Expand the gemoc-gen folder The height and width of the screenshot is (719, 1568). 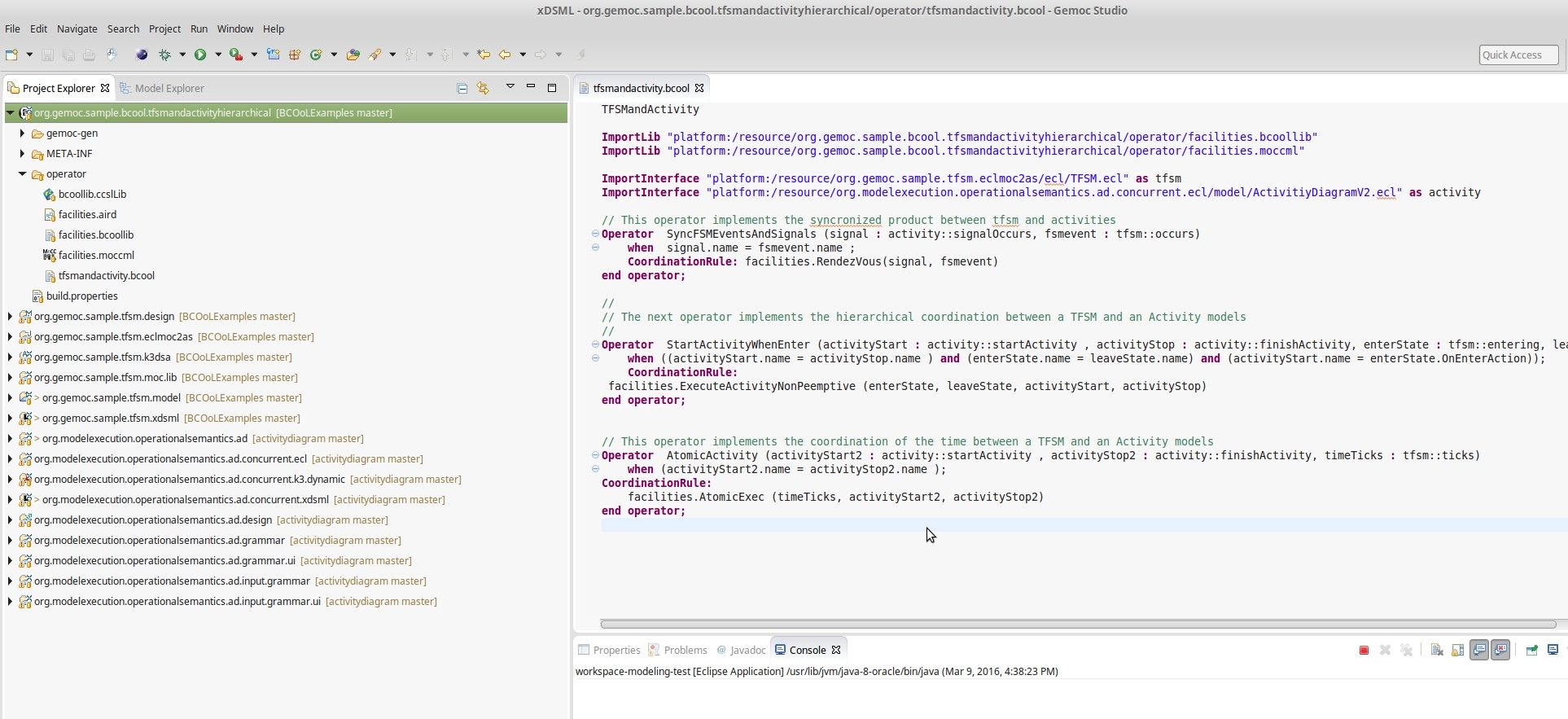click(22, 133)
